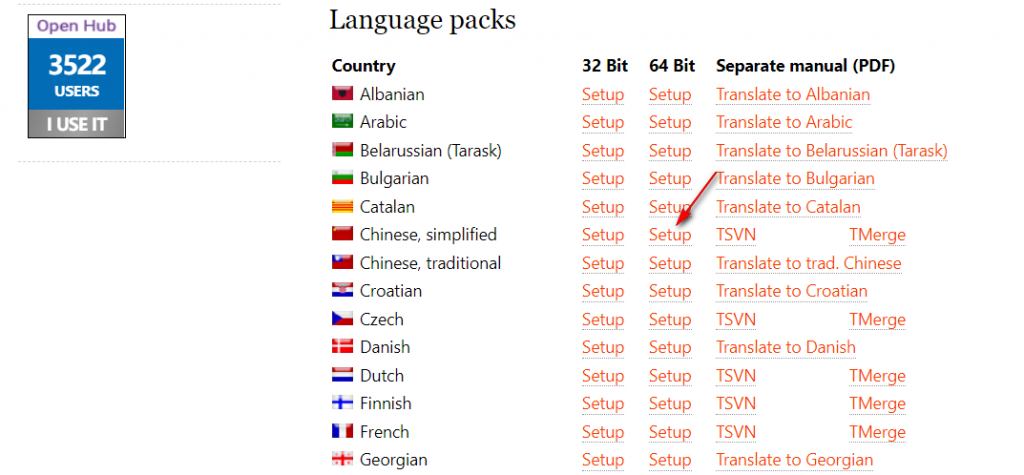
Task: Download 64 Bit Setup for Chinese simplified
Action: point(670,235)
